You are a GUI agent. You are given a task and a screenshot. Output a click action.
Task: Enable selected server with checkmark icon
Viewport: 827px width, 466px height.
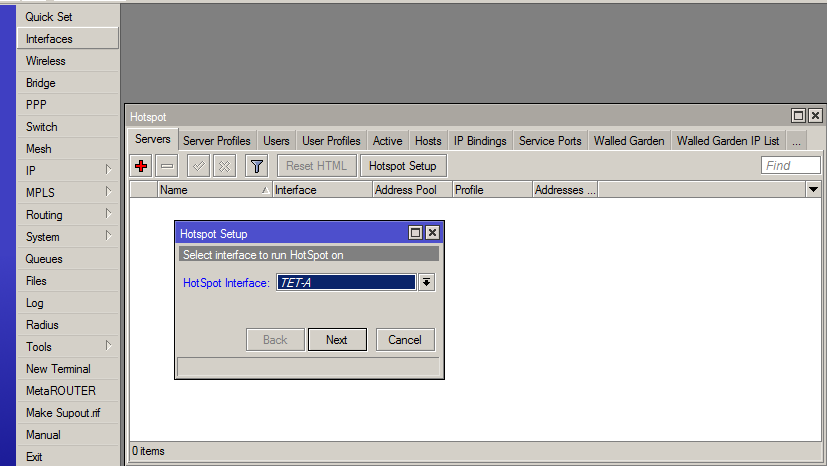click(198, 166)
